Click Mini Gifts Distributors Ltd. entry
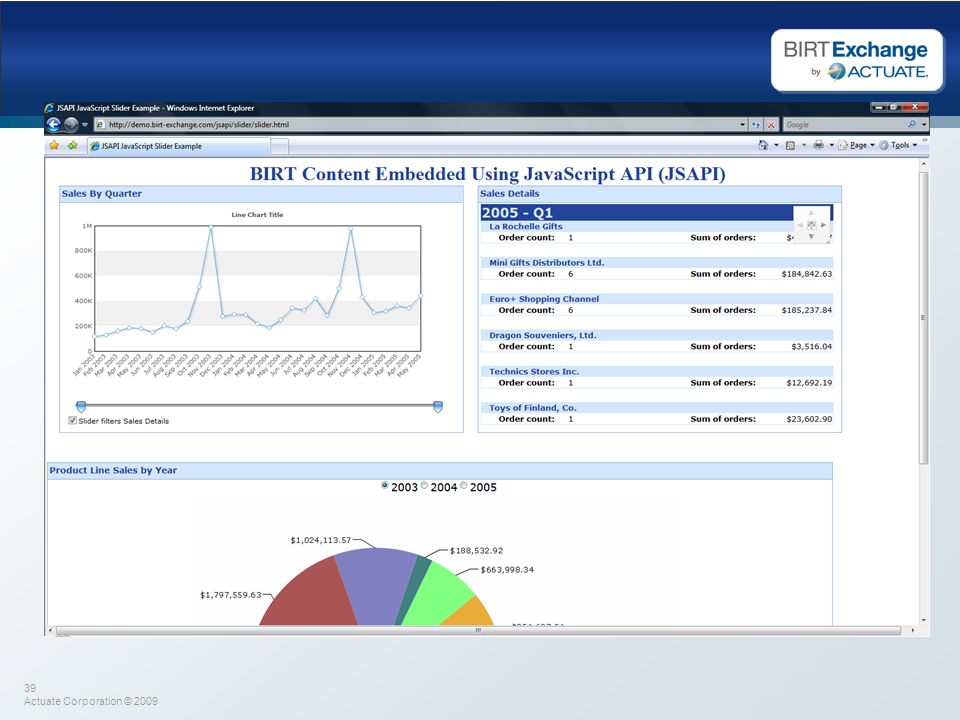The image size is (960, 720). pos(546,263)
